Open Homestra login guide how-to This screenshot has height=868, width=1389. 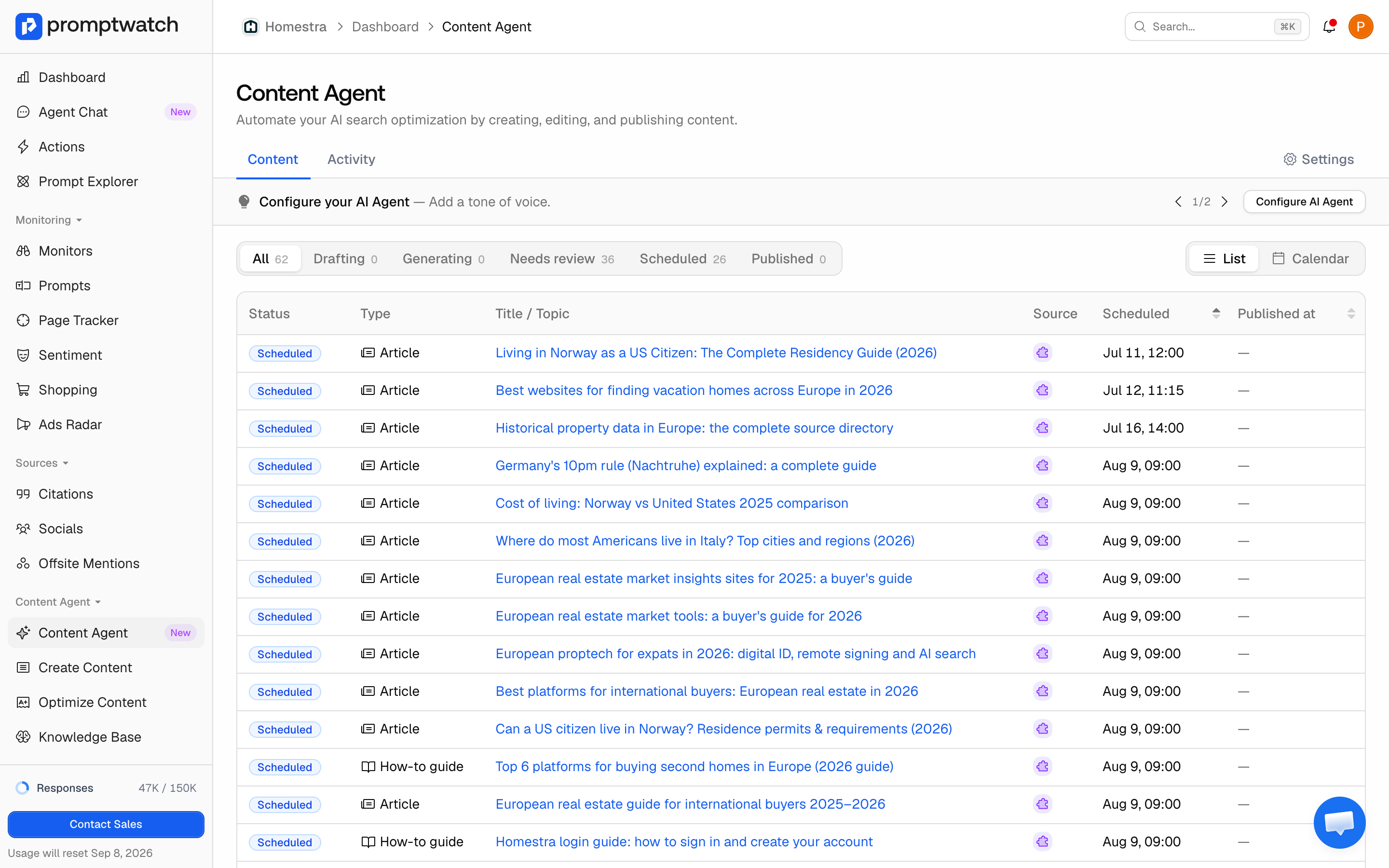point(683,841)
